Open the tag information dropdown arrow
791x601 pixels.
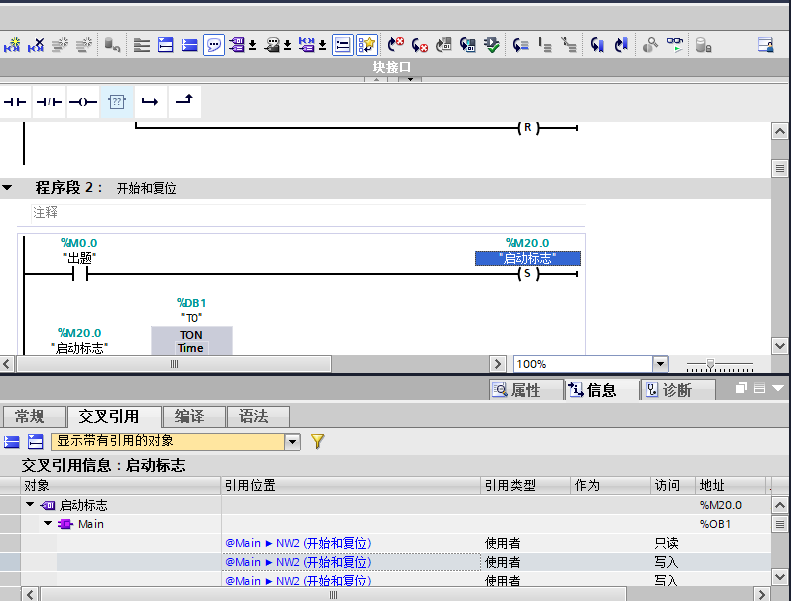coord(288,45)
